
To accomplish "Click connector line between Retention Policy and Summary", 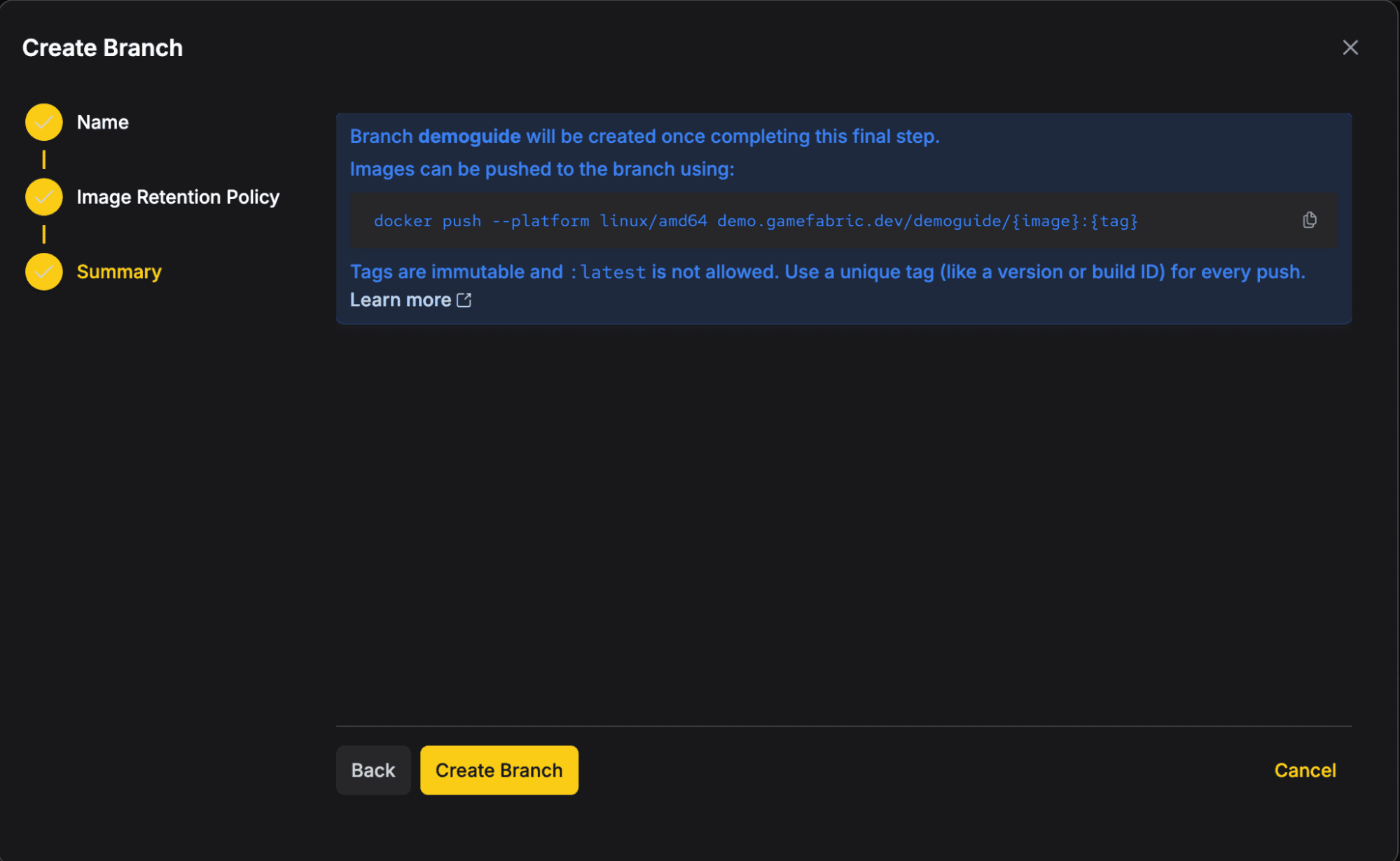I will pyautogui.click(x=43, y=234).
